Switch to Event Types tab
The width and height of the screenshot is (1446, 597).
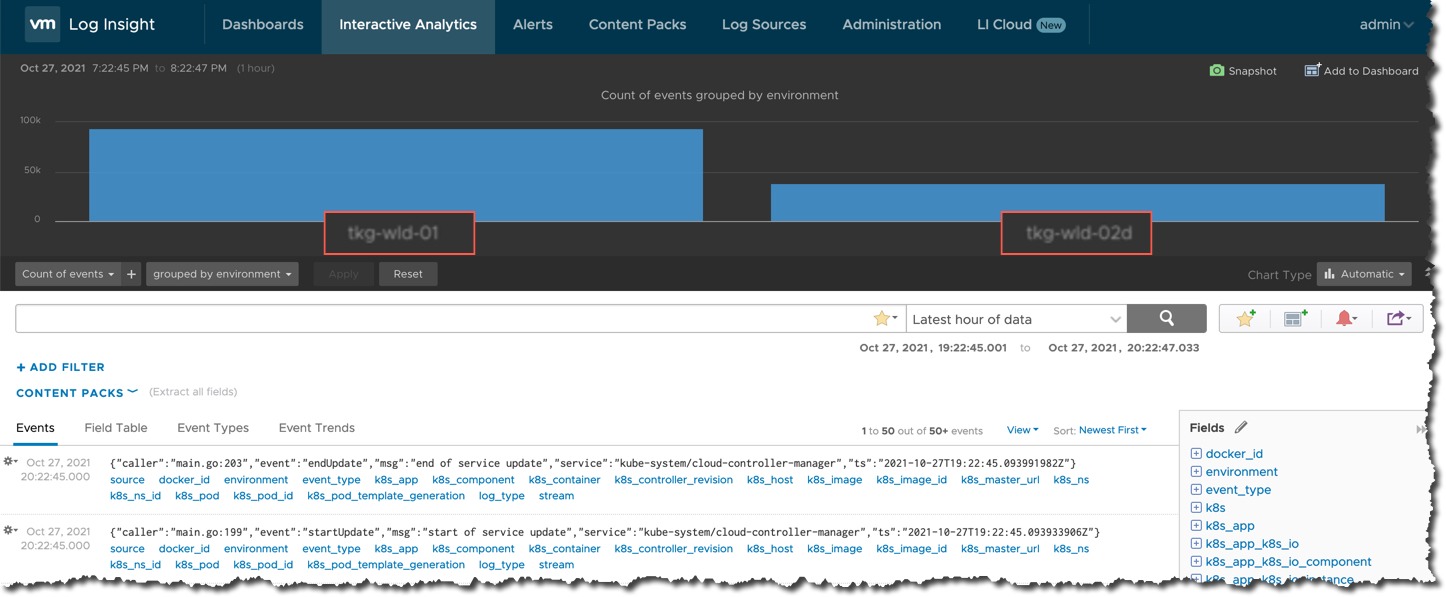pyautogui.click(x=213, y=428)
